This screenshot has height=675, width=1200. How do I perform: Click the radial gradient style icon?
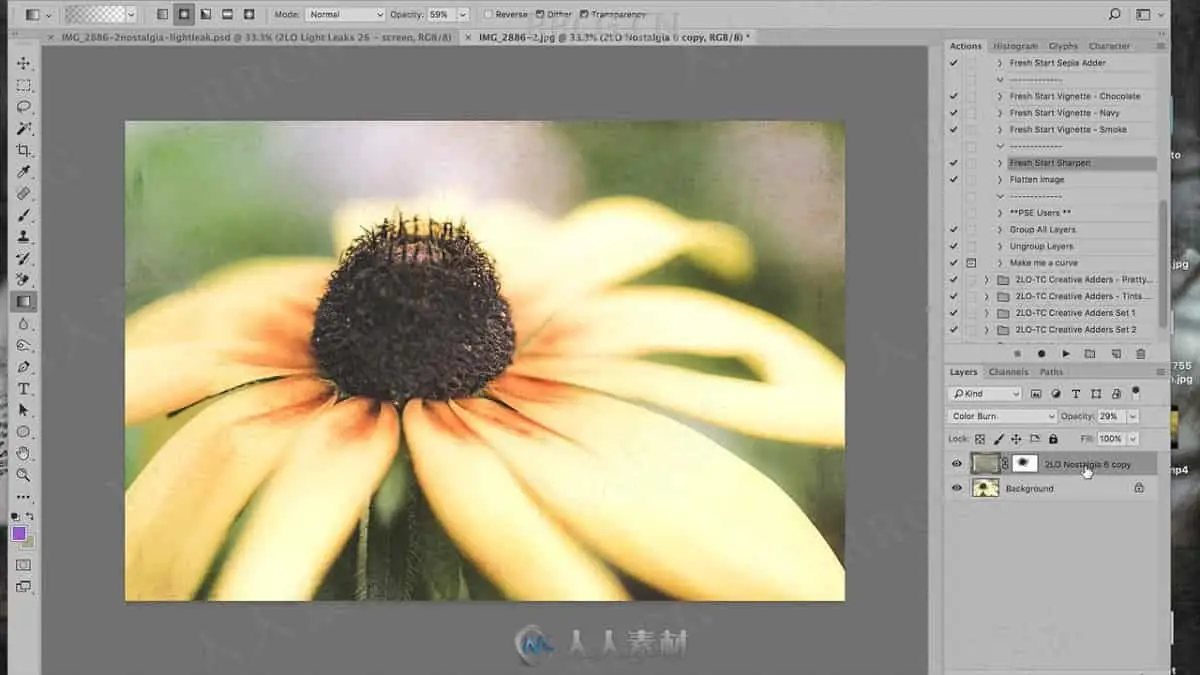184,15
